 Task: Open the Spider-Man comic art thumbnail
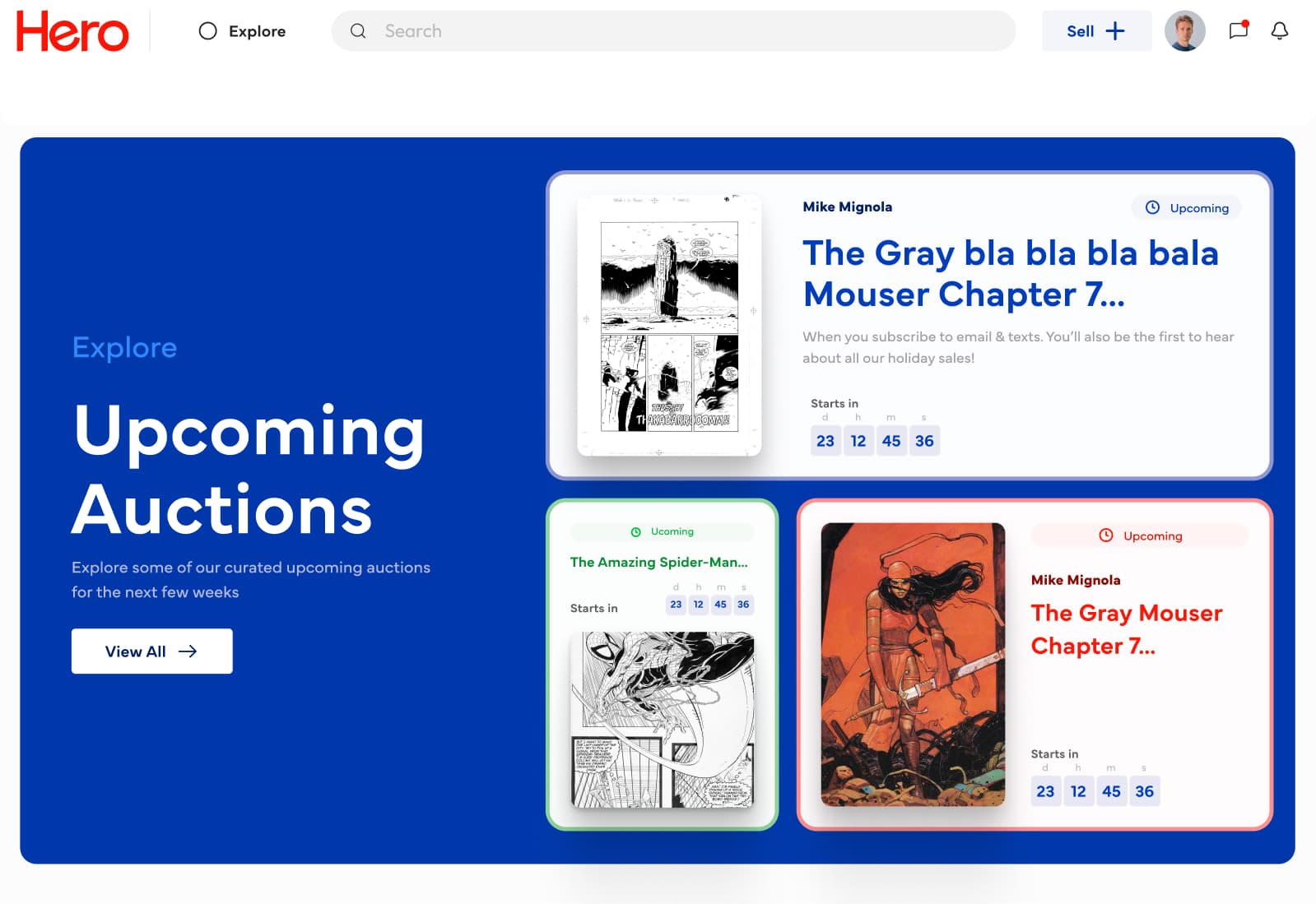[x=663, y=720]
